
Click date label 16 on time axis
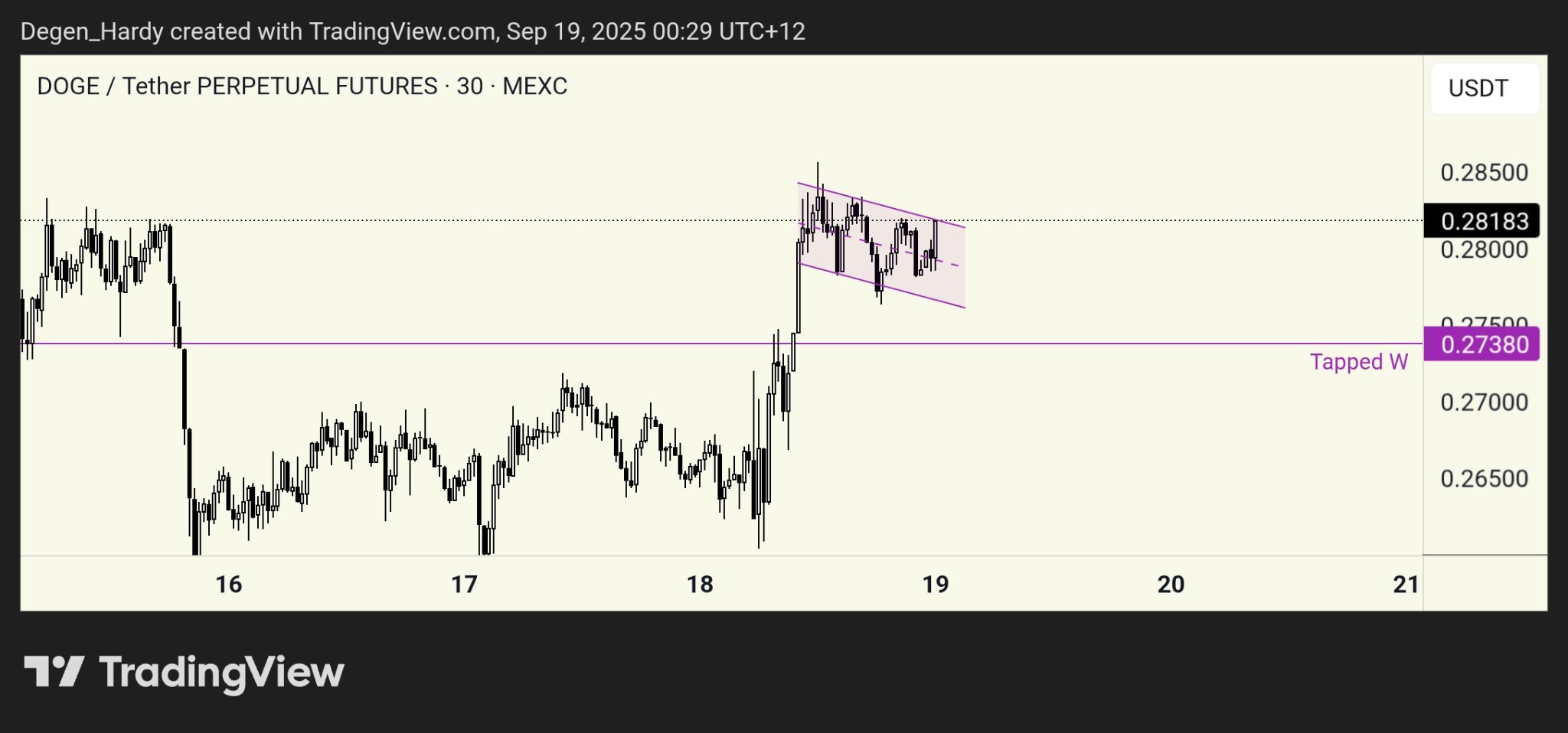click(x=228, y=585)
